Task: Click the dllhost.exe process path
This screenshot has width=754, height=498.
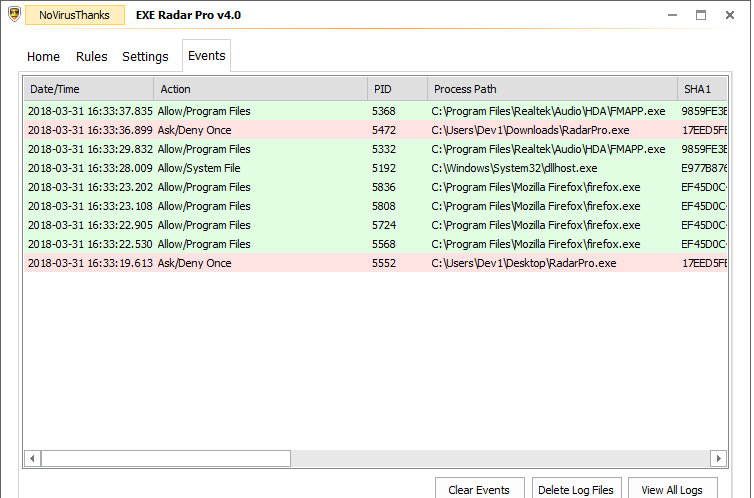Action: (514, 168)
